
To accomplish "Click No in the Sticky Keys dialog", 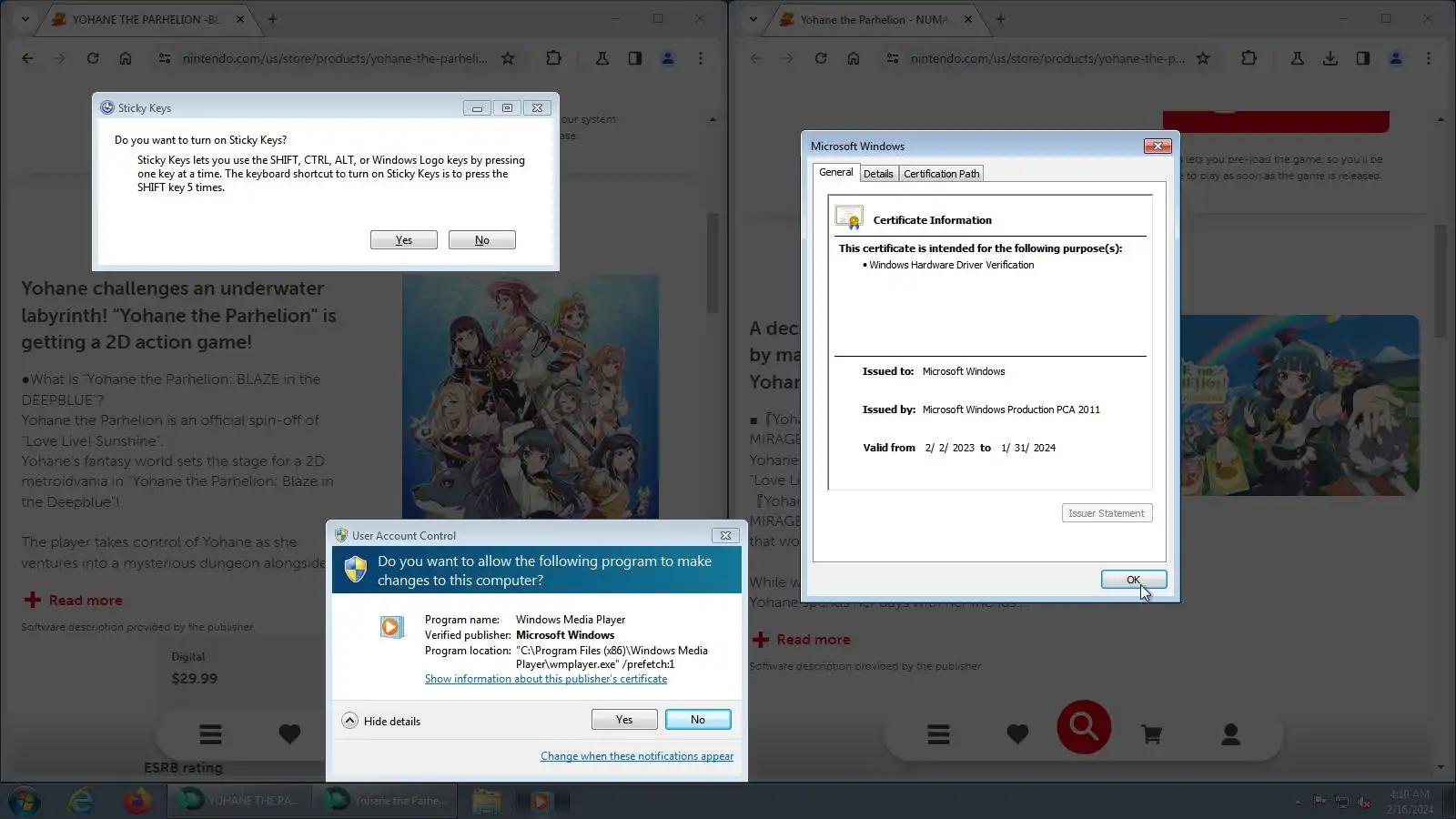I will [482, 240].
